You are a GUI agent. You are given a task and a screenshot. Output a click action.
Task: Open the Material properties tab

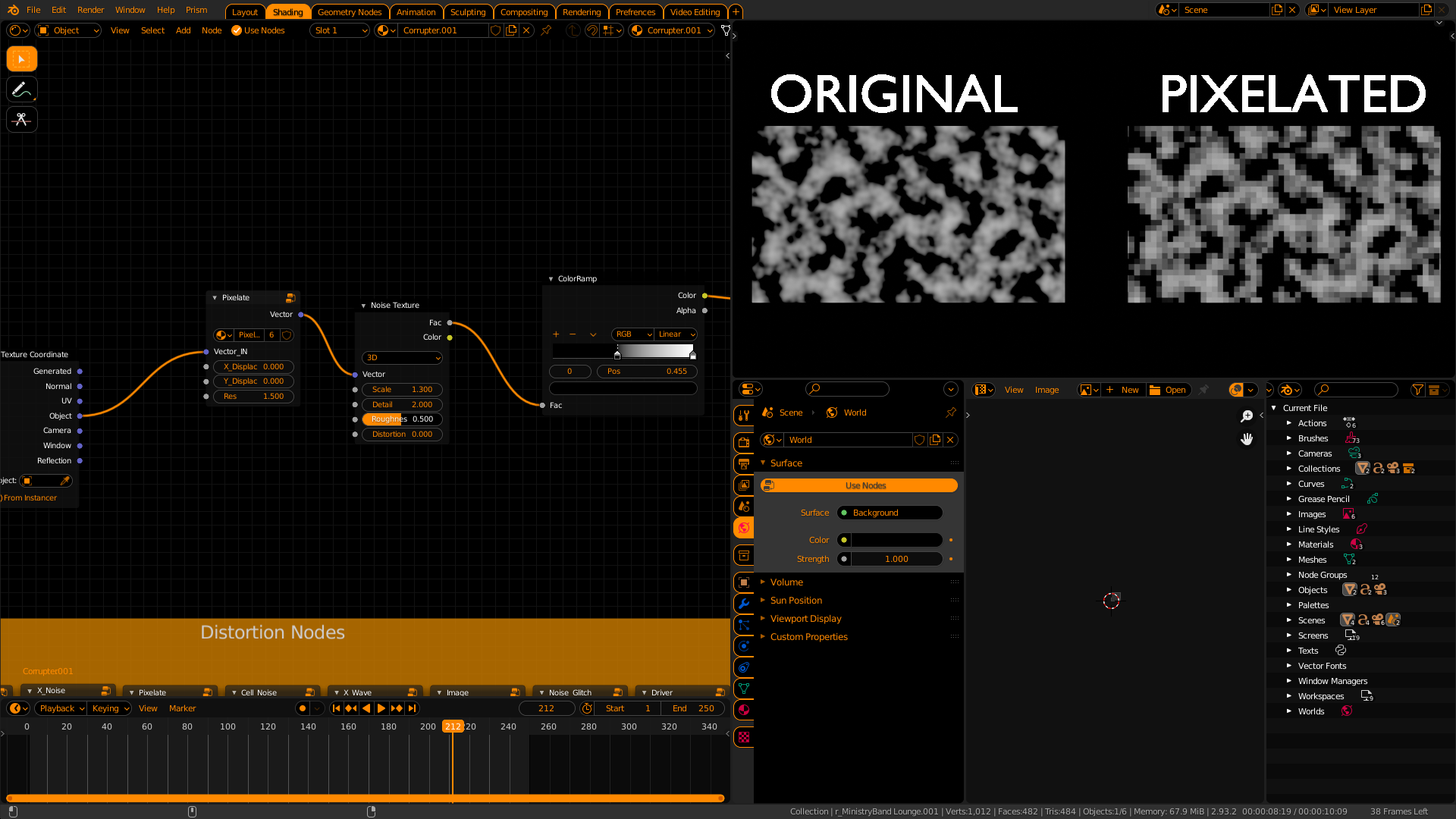click(x=744, y=710)
